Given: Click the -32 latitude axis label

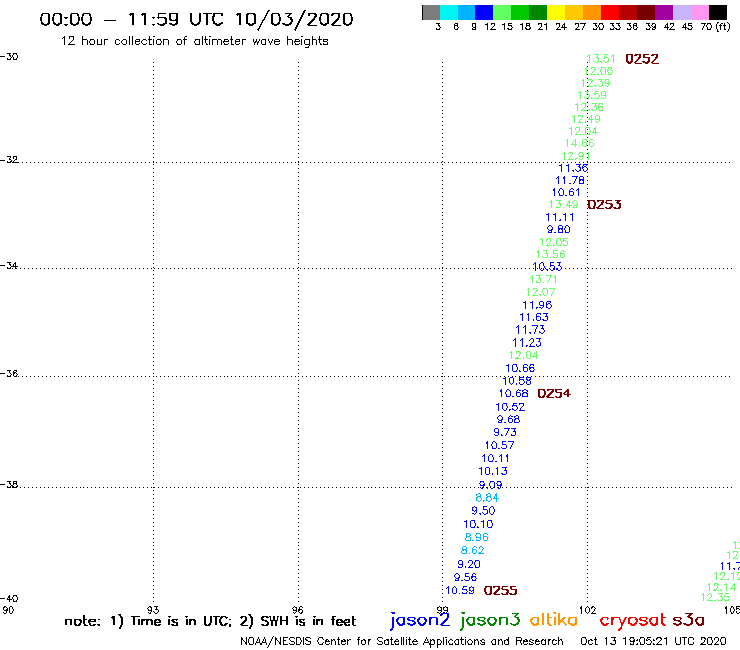Looking at the screenshot, I should click(9, 160).
